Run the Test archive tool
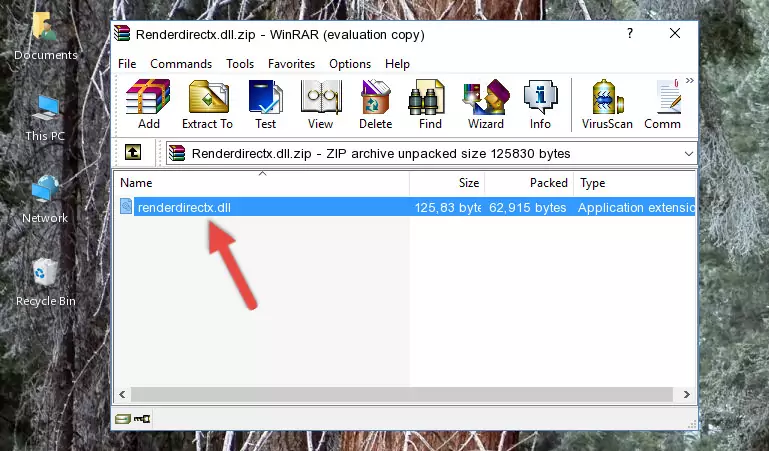The image size is (769, 451). click(x=265, y=104)
